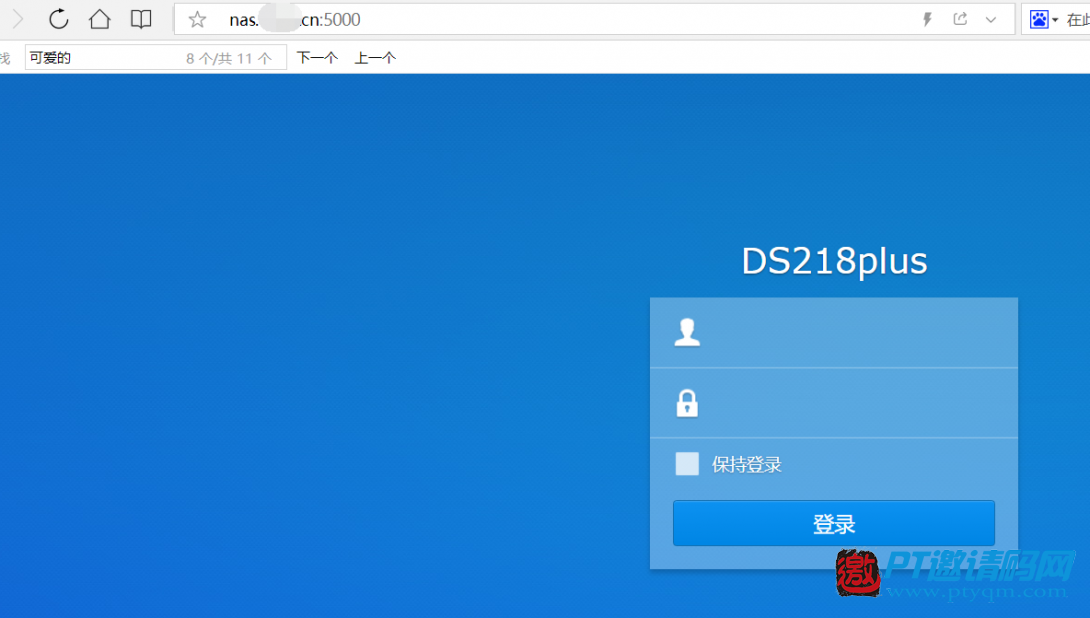Open the Baidu search engine dropdown arrow
This screenshot has height=618, width=1090.
pyautogui.click(x=1056, y=18)
